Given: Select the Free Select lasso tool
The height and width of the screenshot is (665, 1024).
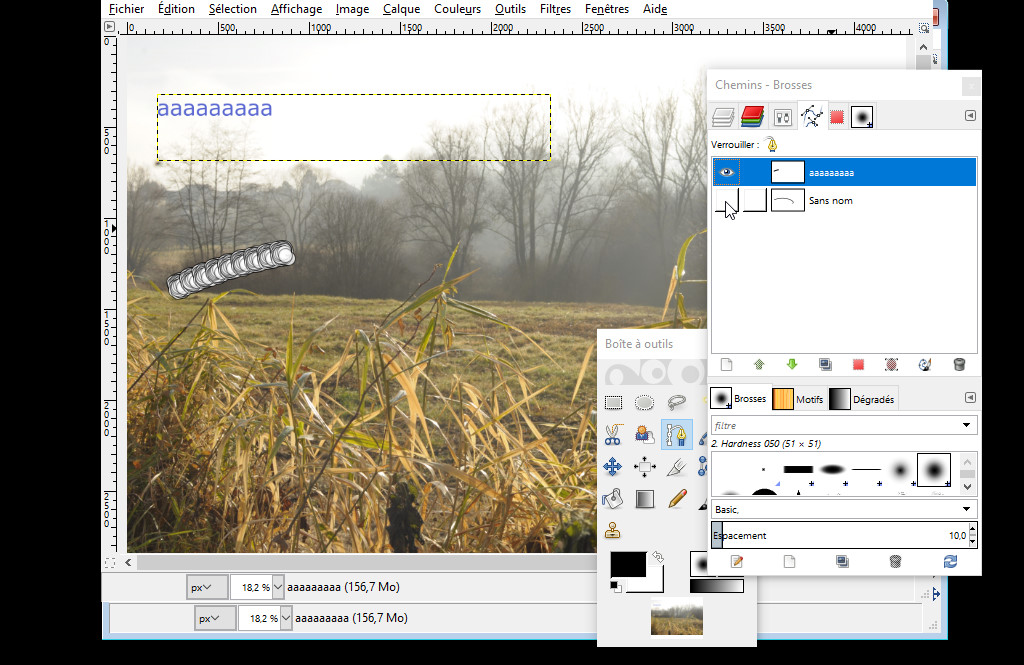Looking at the screenshot, I should (x=677, y=402).
